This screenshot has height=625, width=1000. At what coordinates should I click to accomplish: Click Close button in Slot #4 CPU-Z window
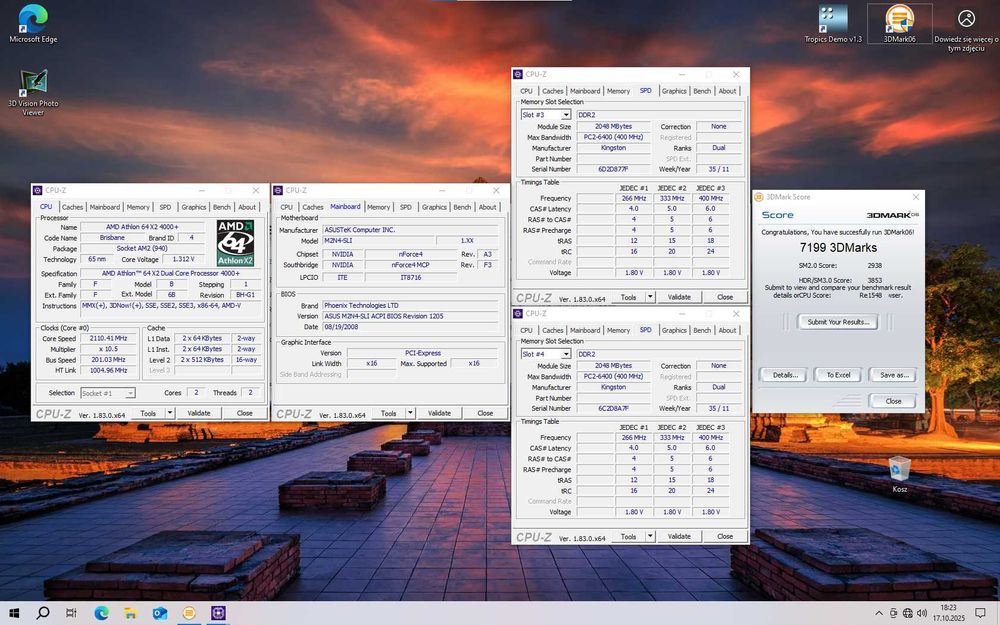(725, 536)
